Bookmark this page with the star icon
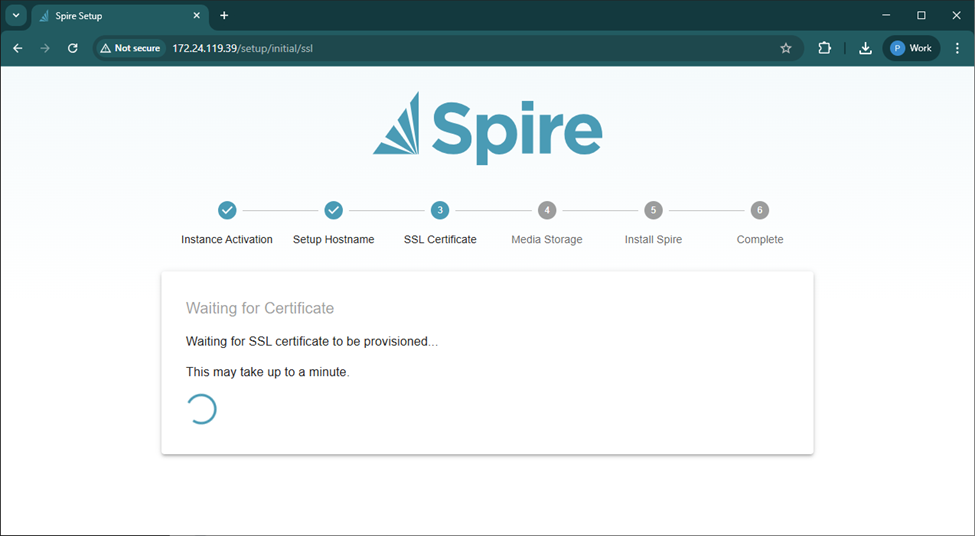This screenshot has height=536, width=975. (786, 48)
